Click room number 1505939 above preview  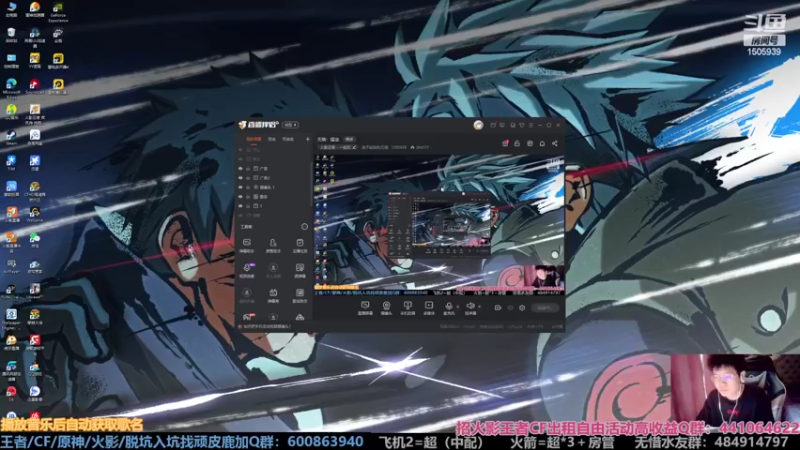point(399,147)
